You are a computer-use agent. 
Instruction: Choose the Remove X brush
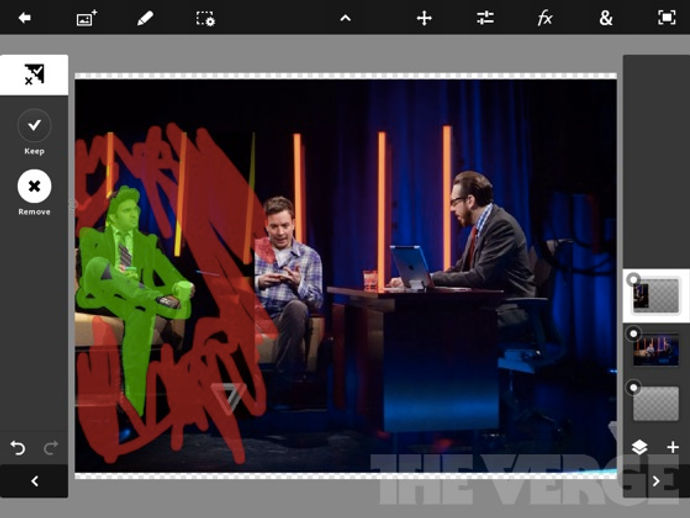tap(34, 186)
